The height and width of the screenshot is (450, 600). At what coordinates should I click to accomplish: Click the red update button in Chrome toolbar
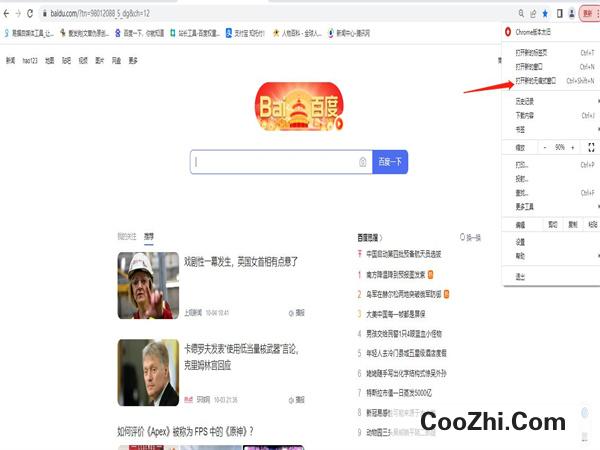point(589,13)
